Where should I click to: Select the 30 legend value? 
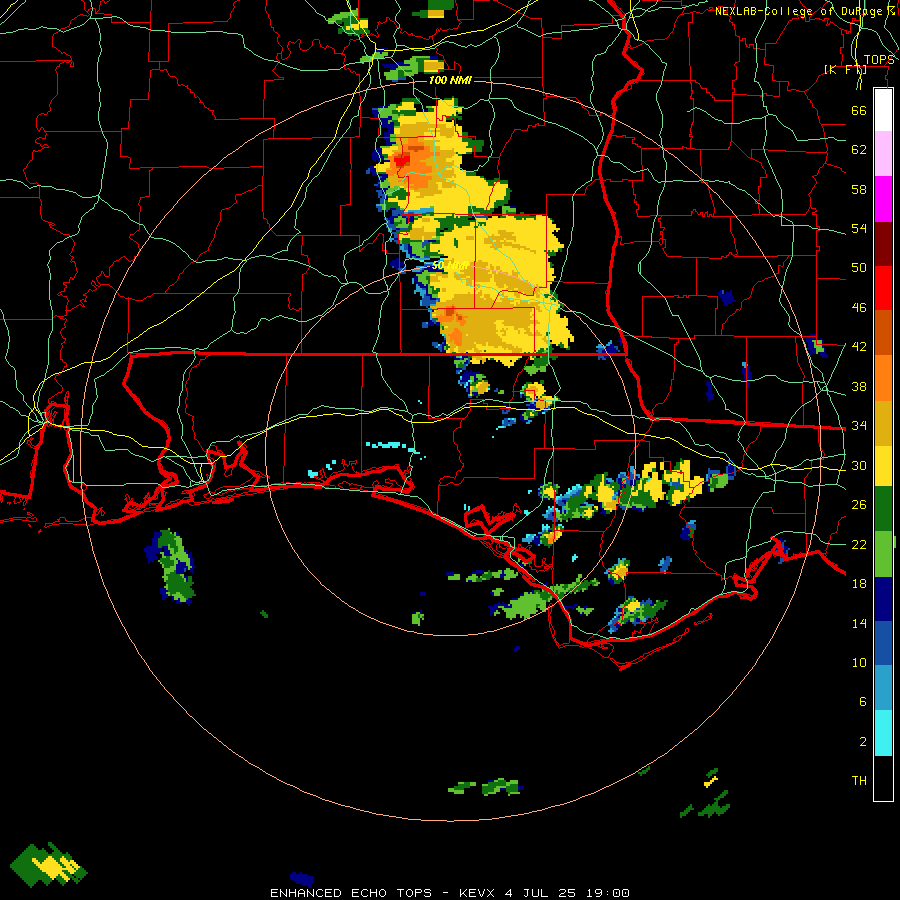[x=859, y=465]
